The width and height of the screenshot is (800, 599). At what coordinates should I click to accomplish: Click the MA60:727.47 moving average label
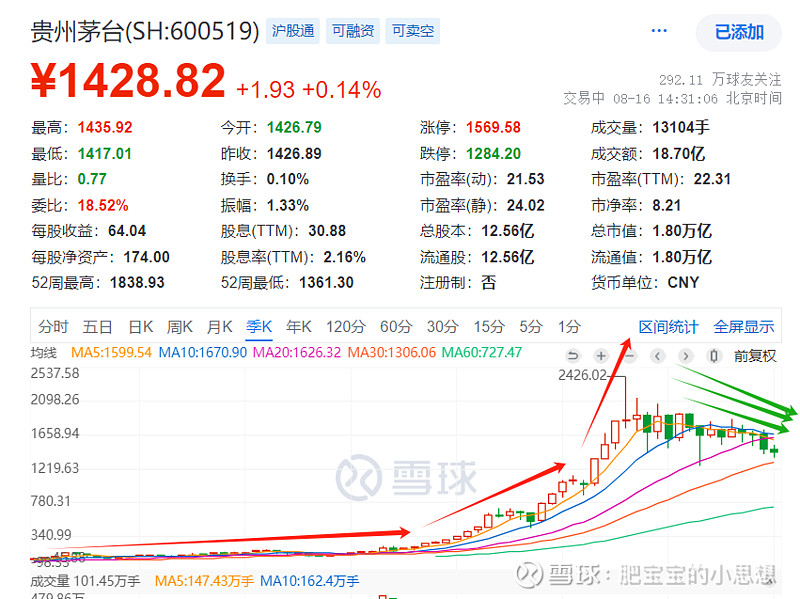pos(482,353)
